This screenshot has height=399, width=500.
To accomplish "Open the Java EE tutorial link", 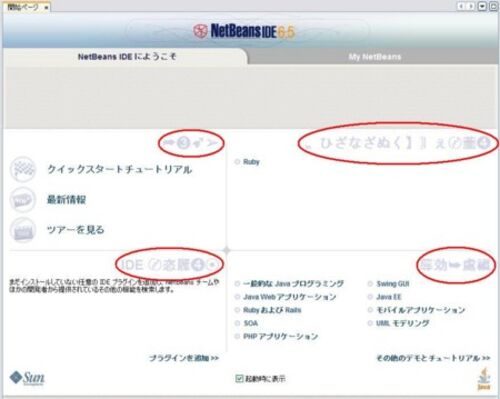I will [x=389, y=297].
